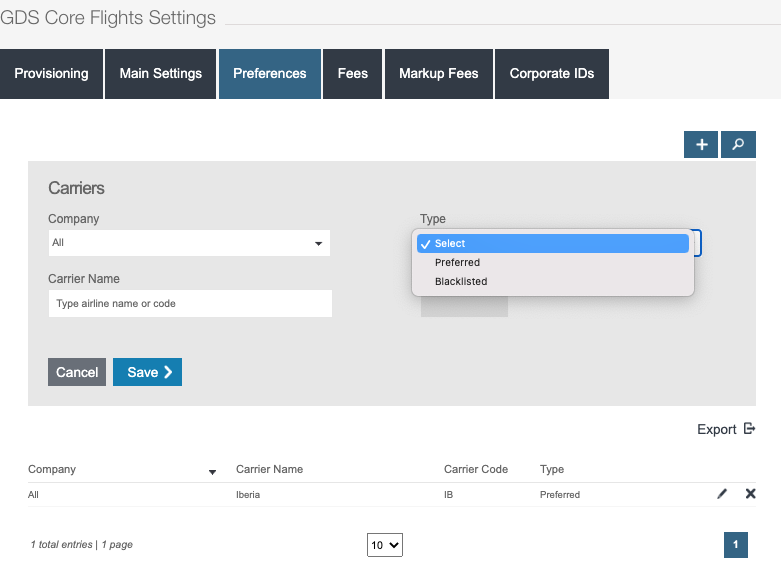Image resolution: width=781 pixels, height=582 pixels.
Task: Open the Main Settings tab
Action: 161,73
